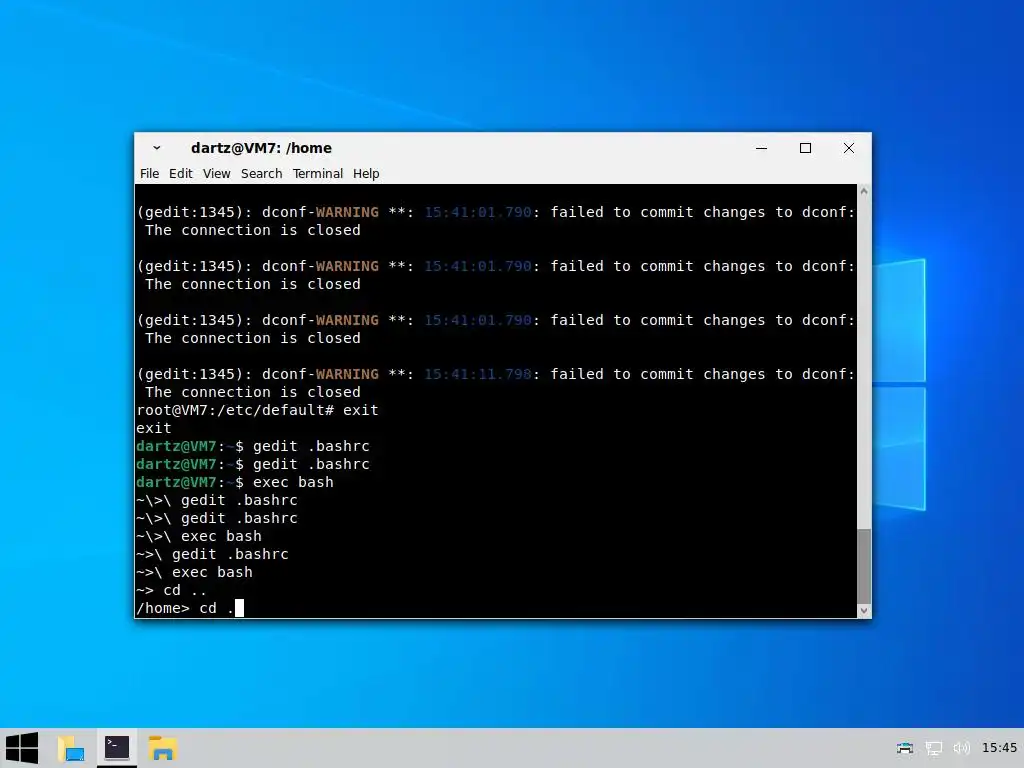The width and height of the screenshot is (1024, 768).
Task: Click the 15:45 clock in the taskbar
Action: pyautogui.click(x=999, y=748)
